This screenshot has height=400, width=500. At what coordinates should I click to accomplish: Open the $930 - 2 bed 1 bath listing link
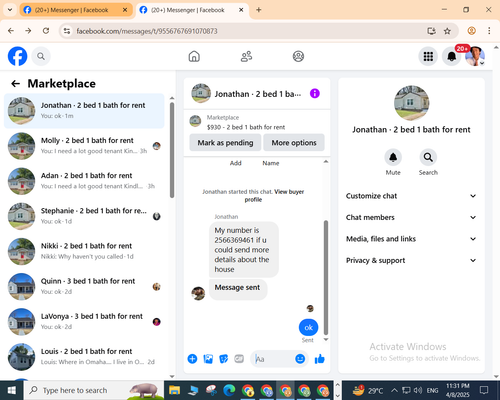pyautogui.click(x=246, y=127)
